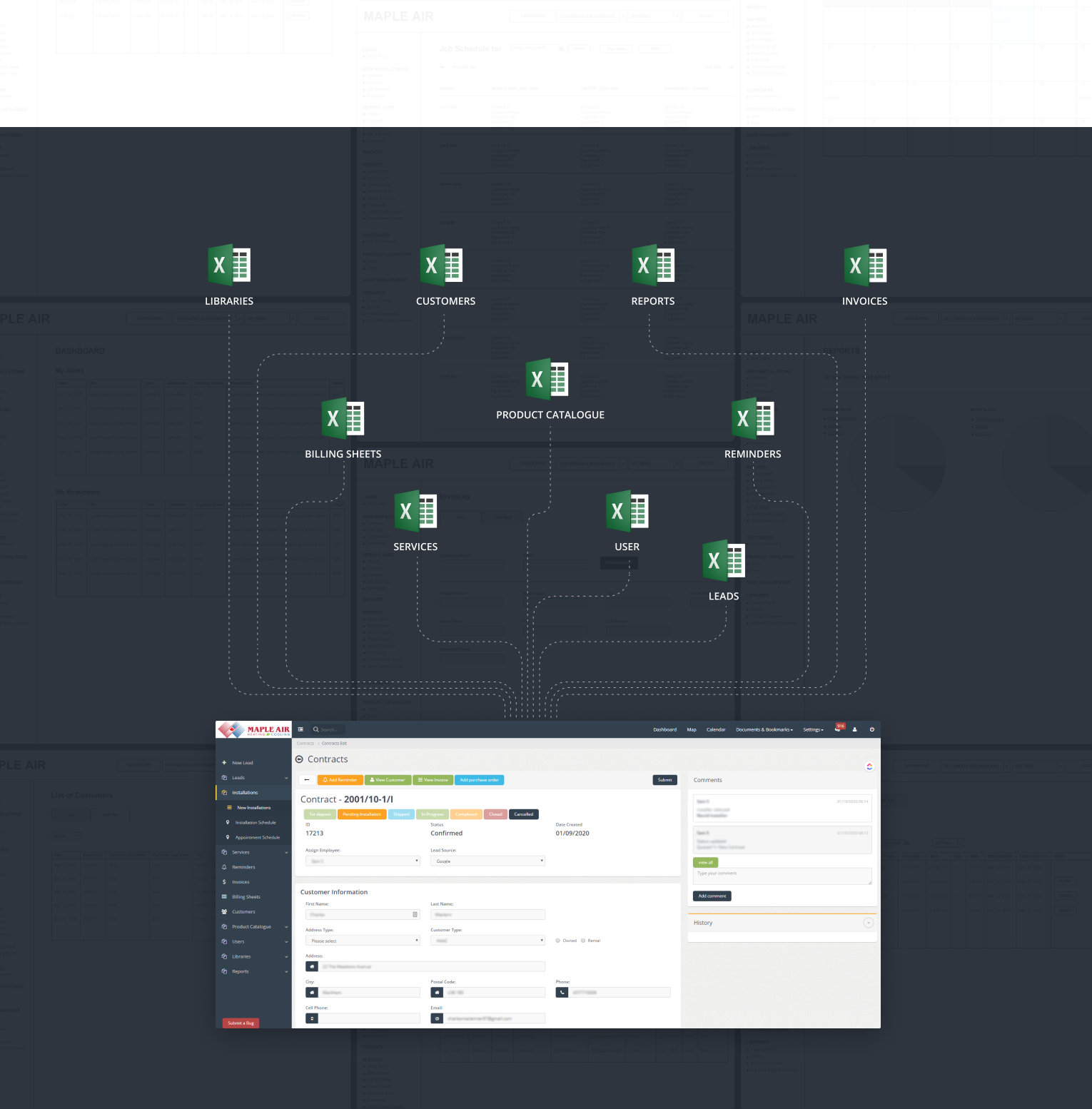The image size is (1092, 1109).
Task: Open the Settings dropdown menu
Action: pos(813,729)
